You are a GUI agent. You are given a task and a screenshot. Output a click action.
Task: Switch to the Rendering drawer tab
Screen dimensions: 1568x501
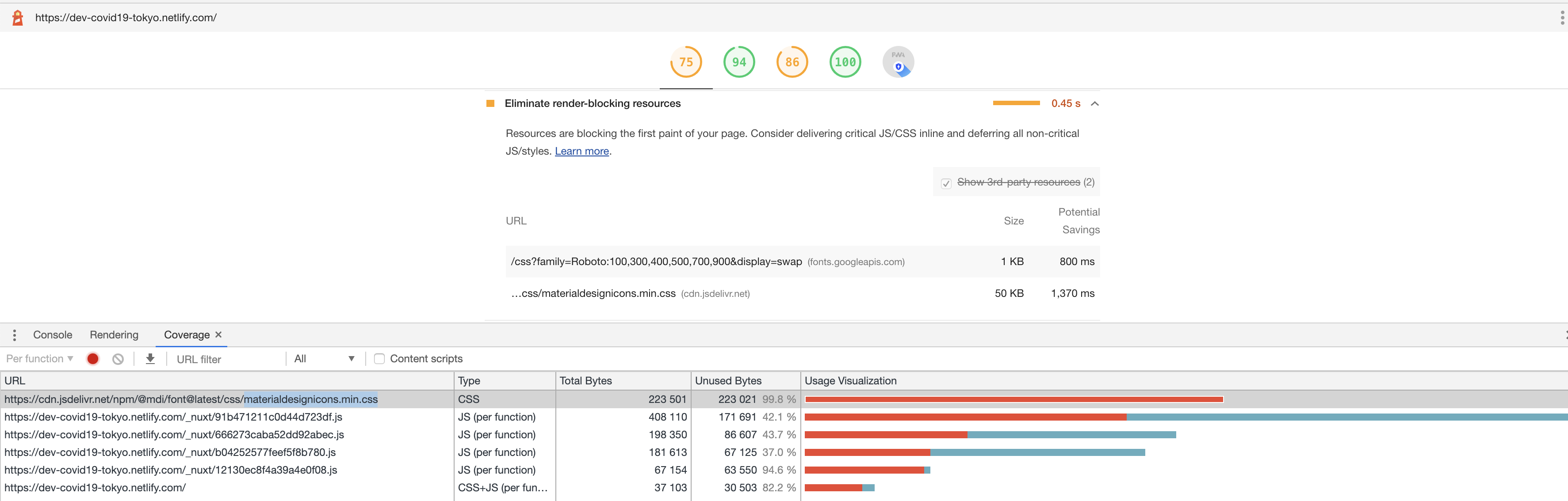[x=114, y=335]
